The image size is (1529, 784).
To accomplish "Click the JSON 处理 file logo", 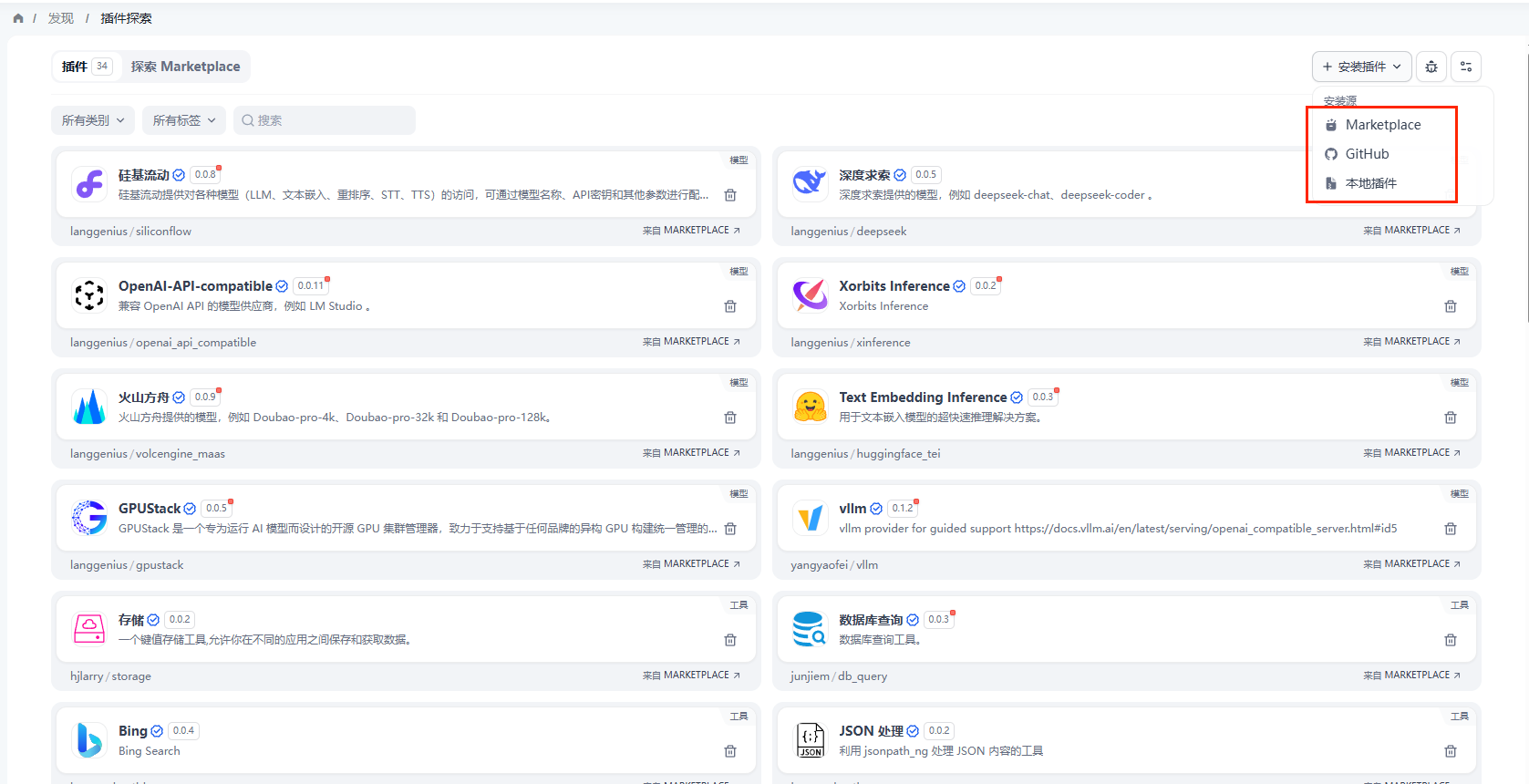I will [810, 740].
